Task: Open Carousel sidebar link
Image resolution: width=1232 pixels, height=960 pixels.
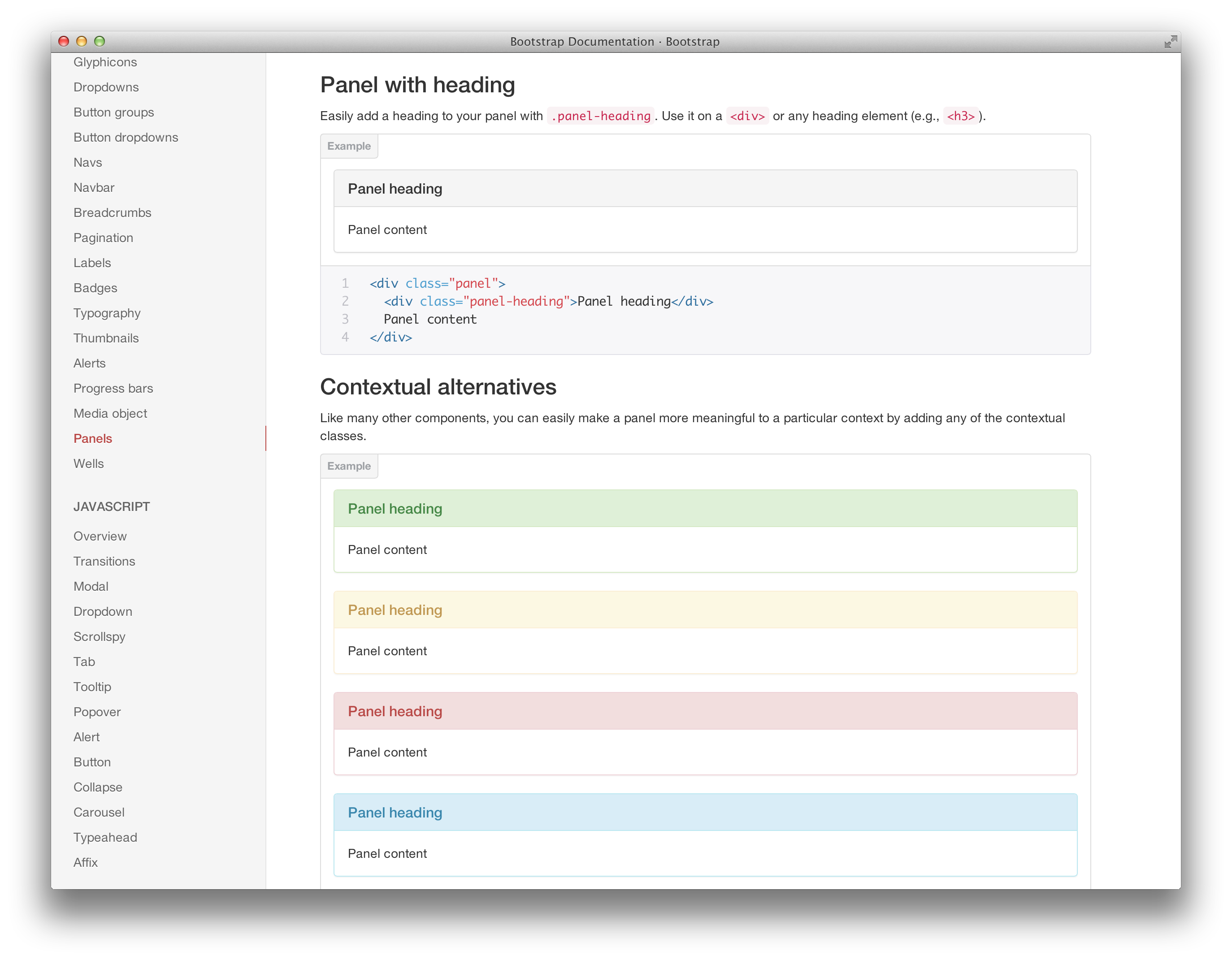Action: pos(99,812)
